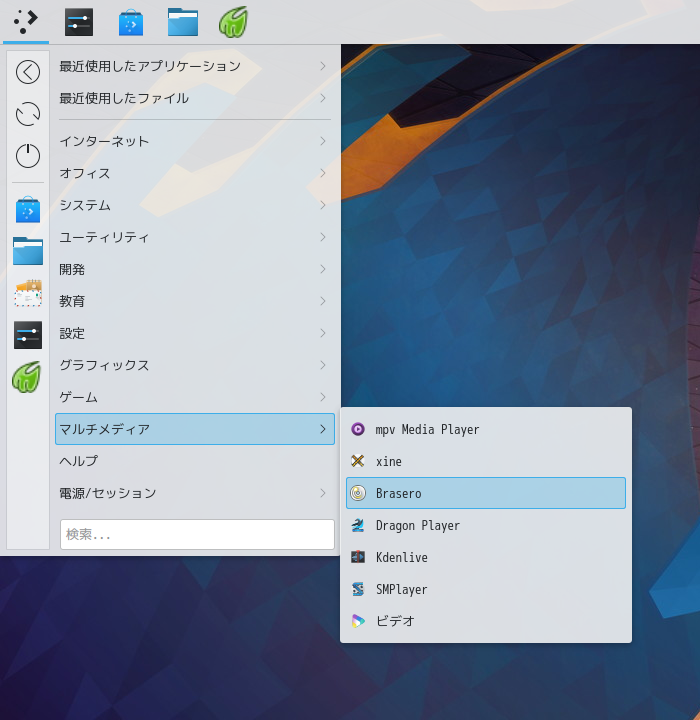
Task: Click the reboot circular arrows icon
Action: pos(28,114)
